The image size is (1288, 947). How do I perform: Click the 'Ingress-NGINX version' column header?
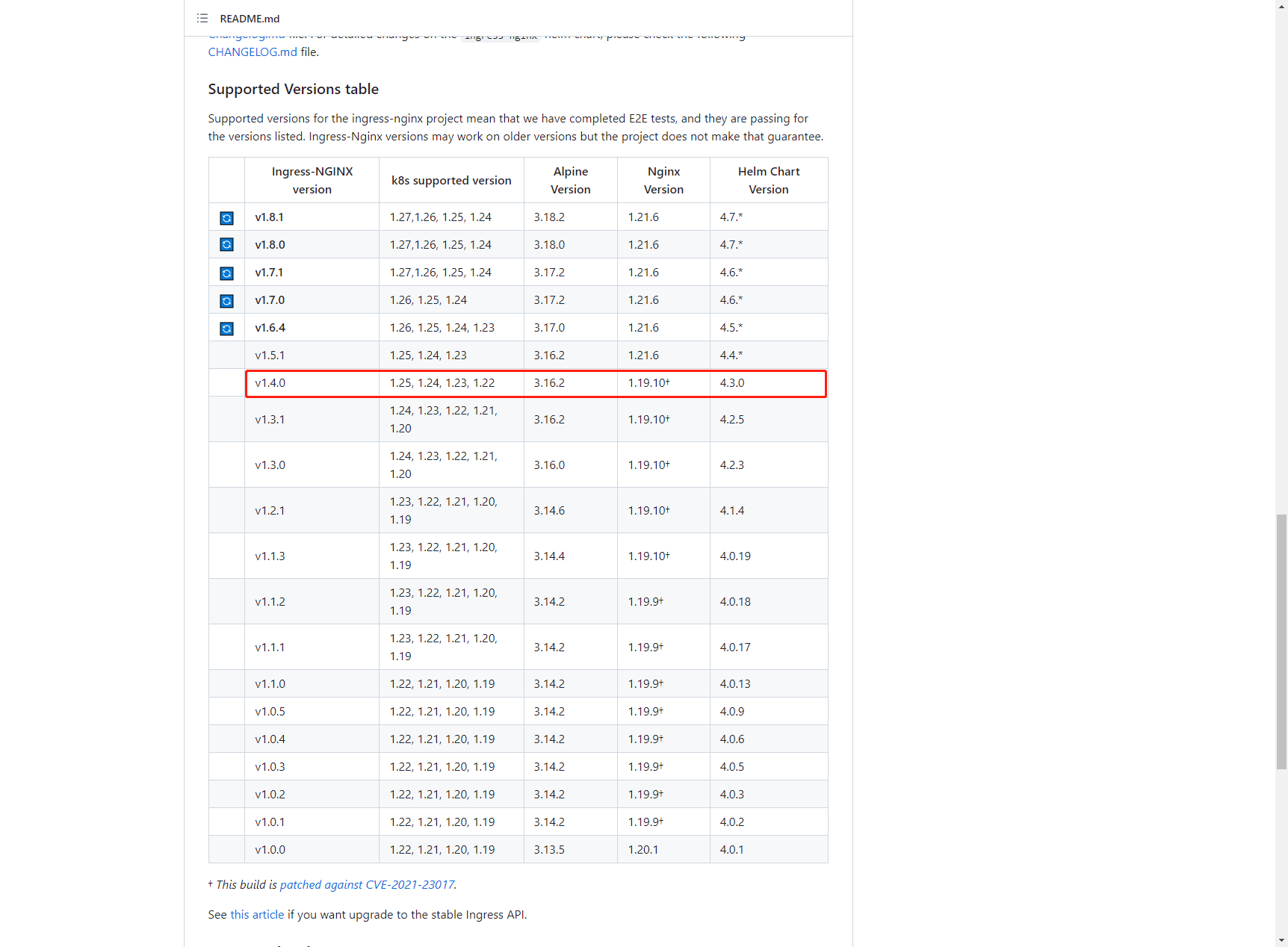point(312,180)
